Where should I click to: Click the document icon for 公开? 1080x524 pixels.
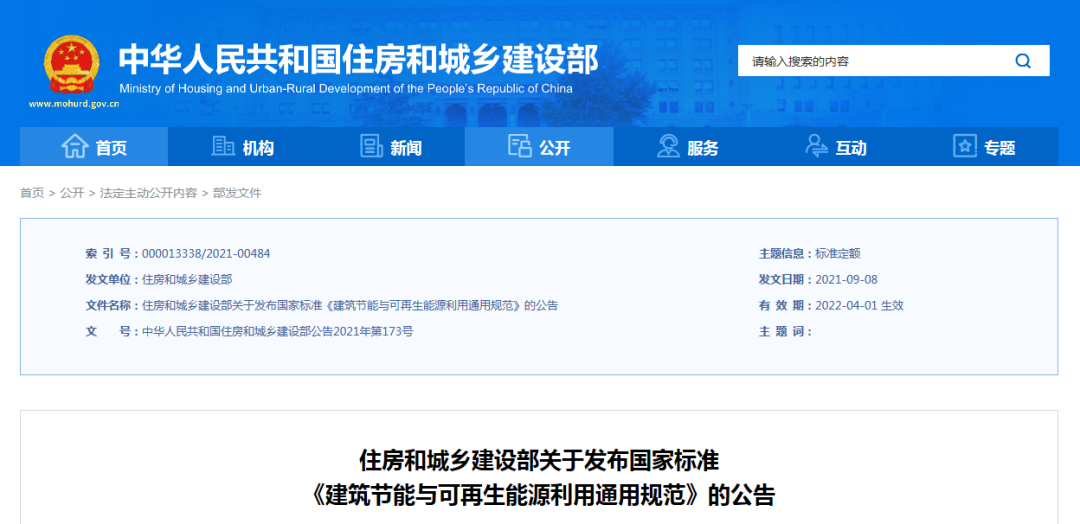click(x=520, y=147)
